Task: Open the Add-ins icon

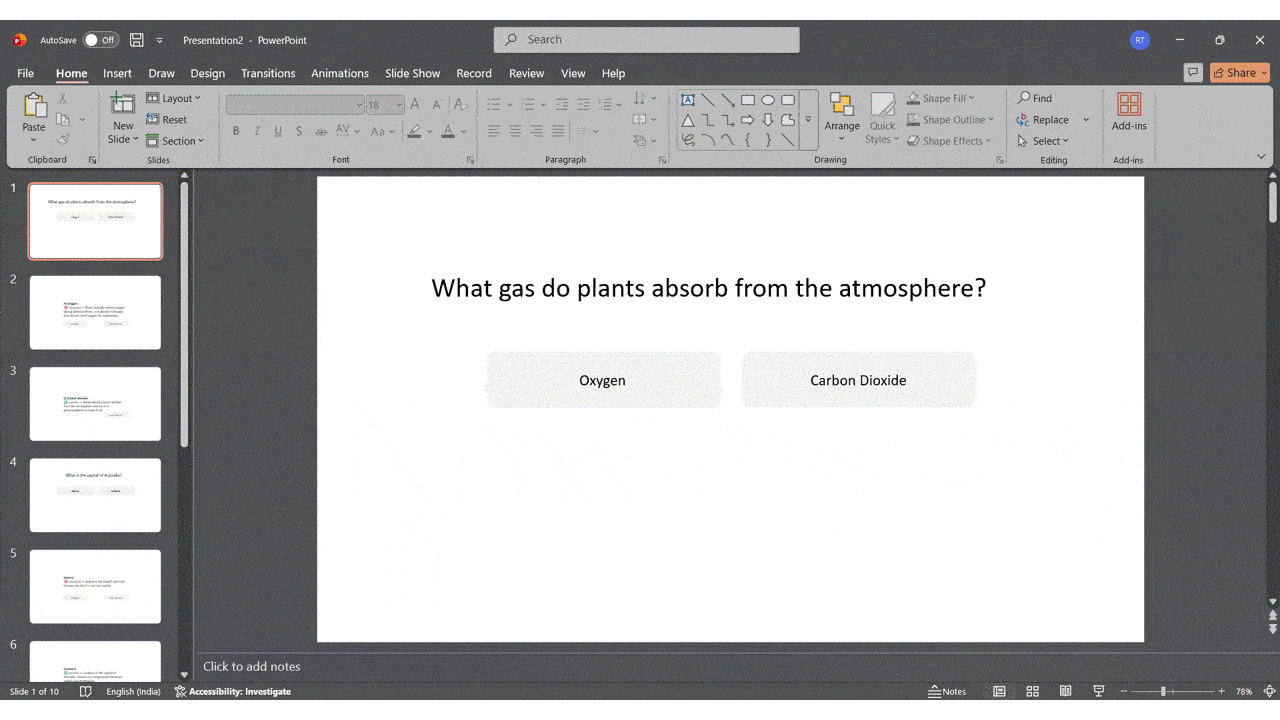Action: 1129,106
